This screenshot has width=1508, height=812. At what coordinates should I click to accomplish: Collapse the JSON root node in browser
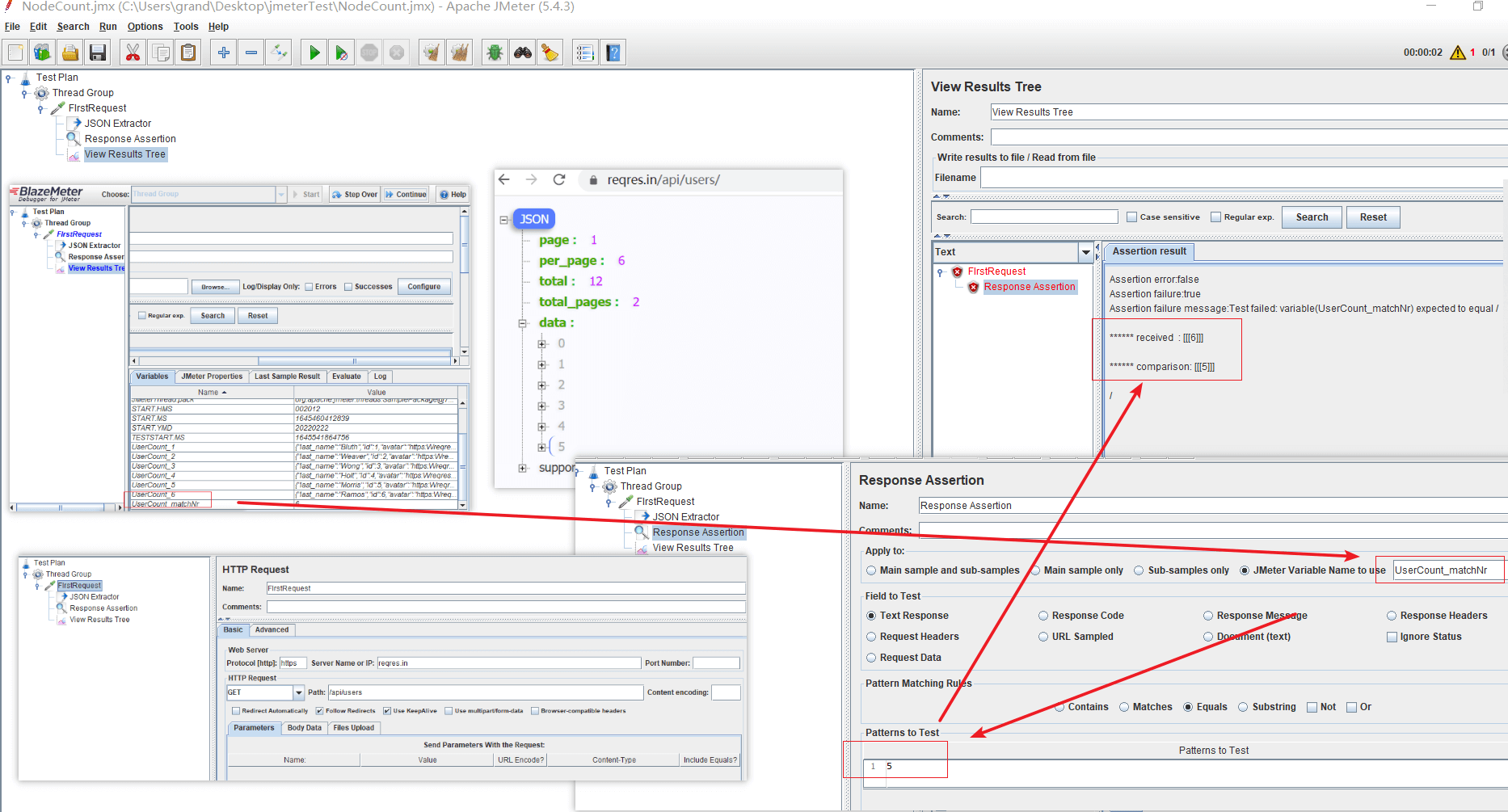(504, 220)
